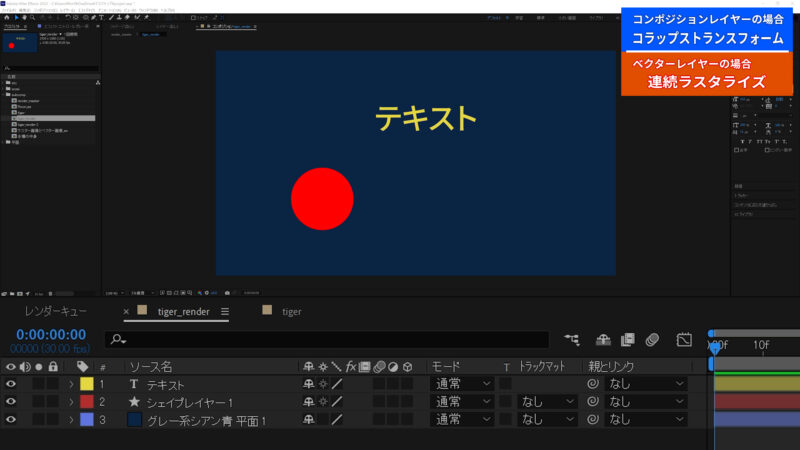Click the fx effect switch header icon
Viewport: 800px width, 450px height.
click(351, 366)
